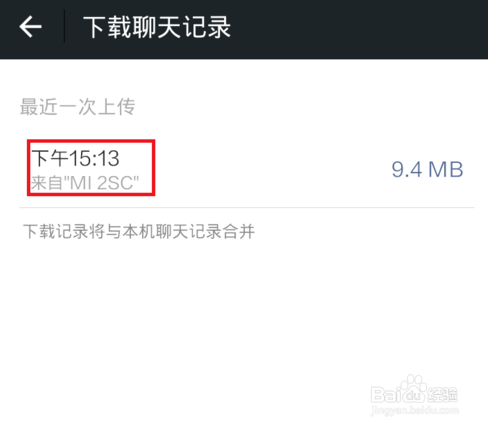Image resolution: width=488 pixels, height=428 pixels.
Task: Tap the 下午 characters of timestamp
Action: coord(50,158)
